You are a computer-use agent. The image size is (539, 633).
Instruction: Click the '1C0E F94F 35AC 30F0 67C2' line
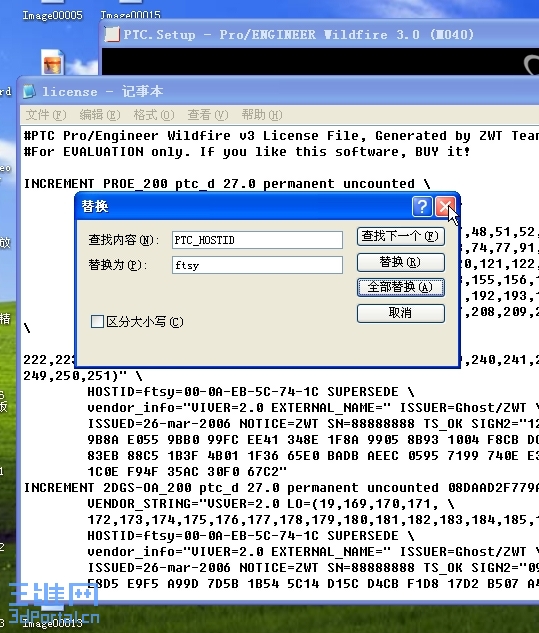187,472
